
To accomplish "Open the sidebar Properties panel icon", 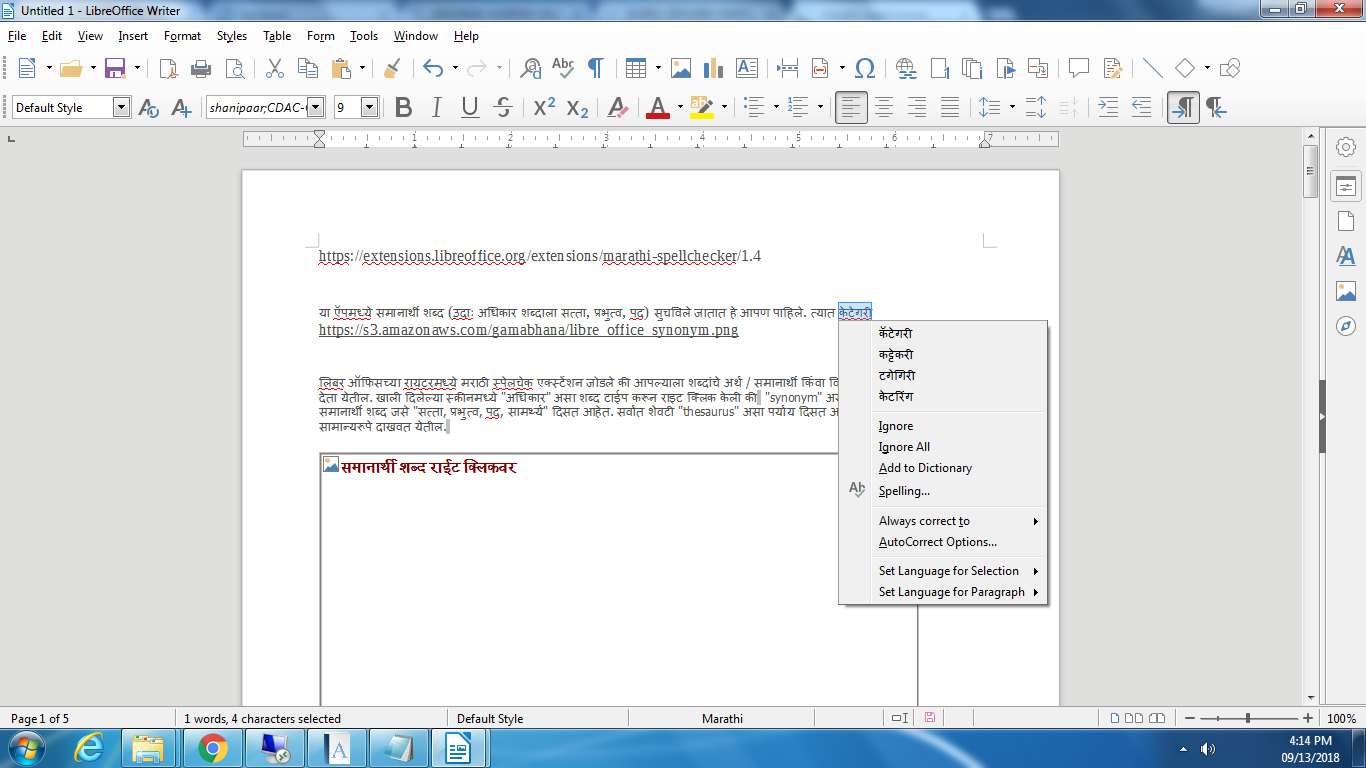I will (x=1346, y=187).
